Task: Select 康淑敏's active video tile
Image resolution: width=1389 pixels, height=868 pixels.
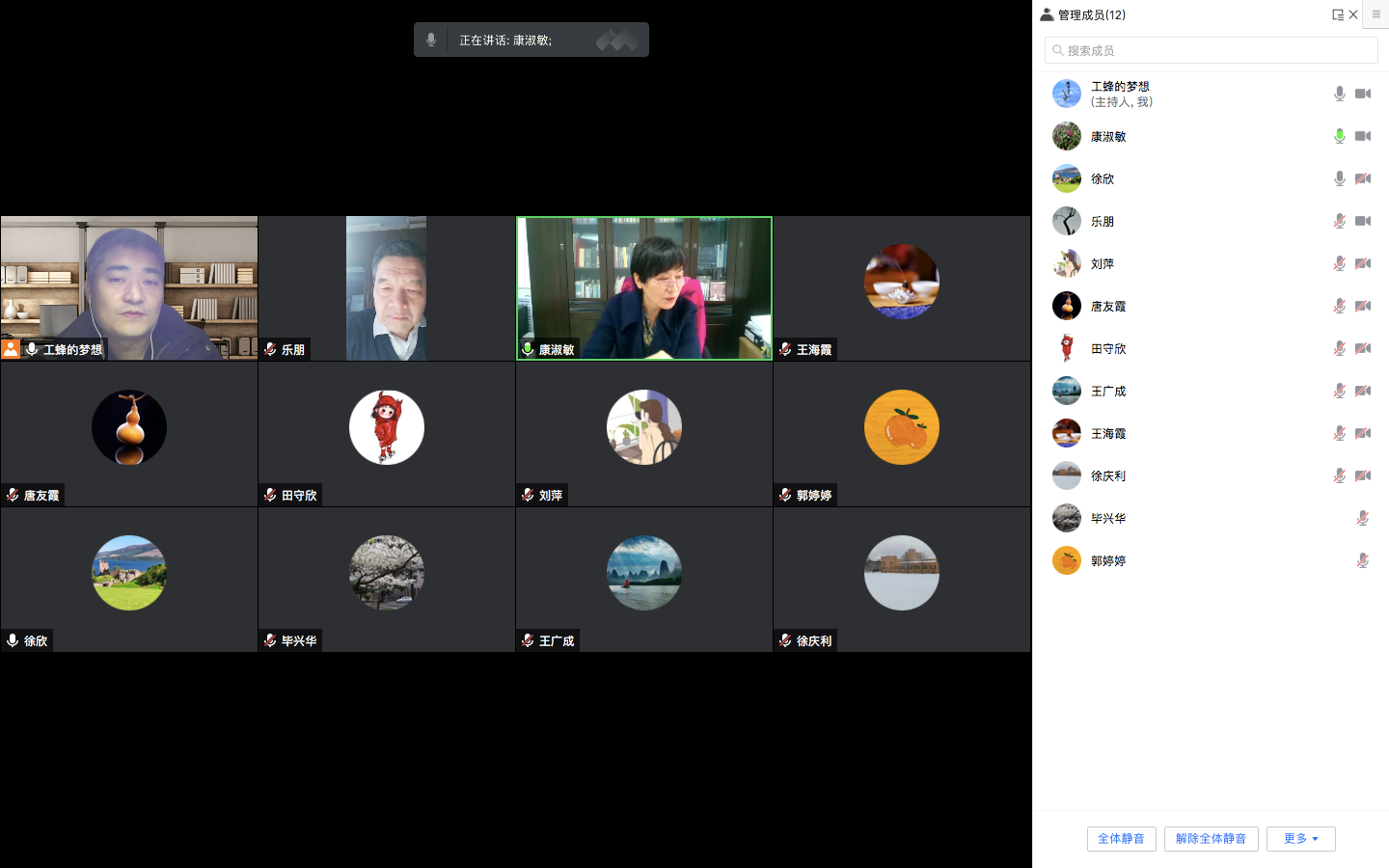Action: point(644,287)
